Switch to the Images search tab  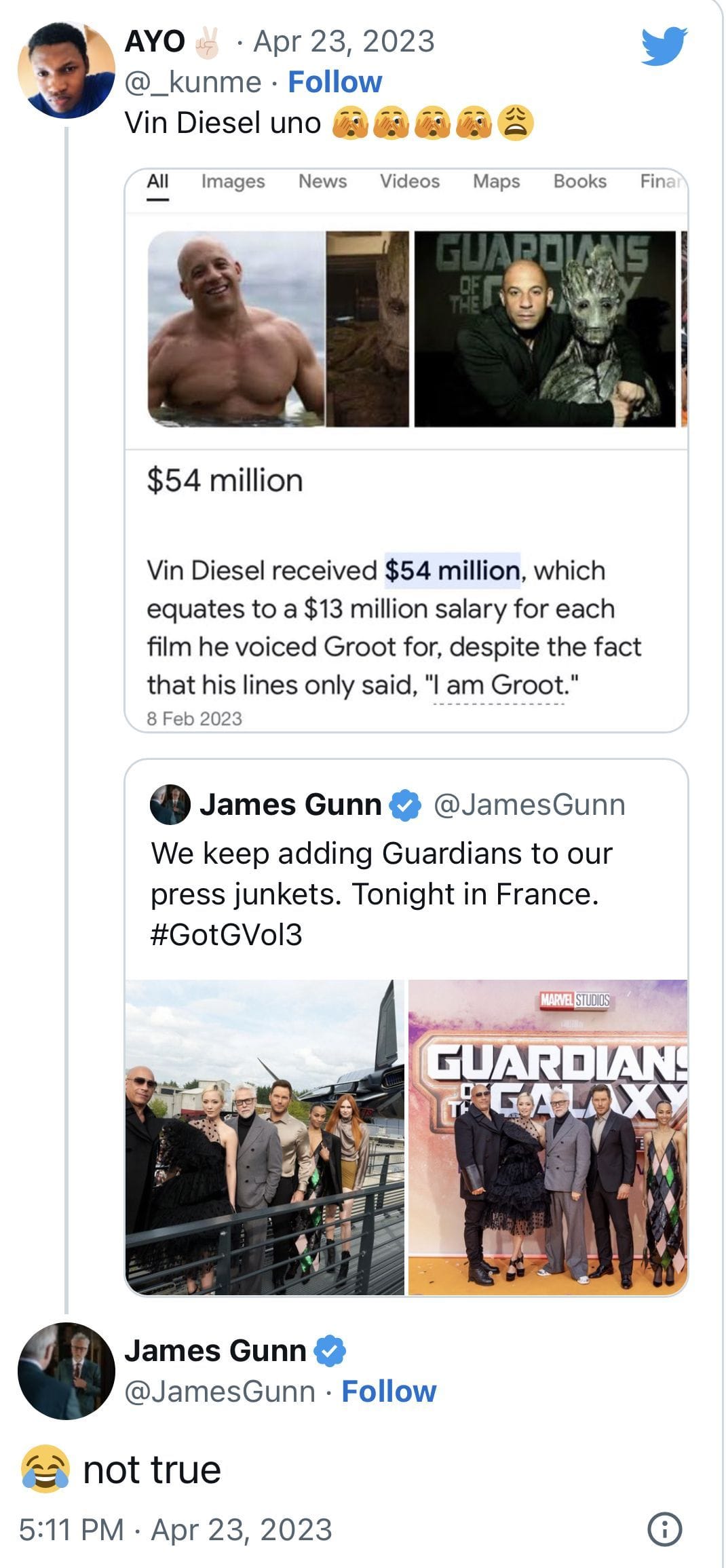click(x=233, y=181)
